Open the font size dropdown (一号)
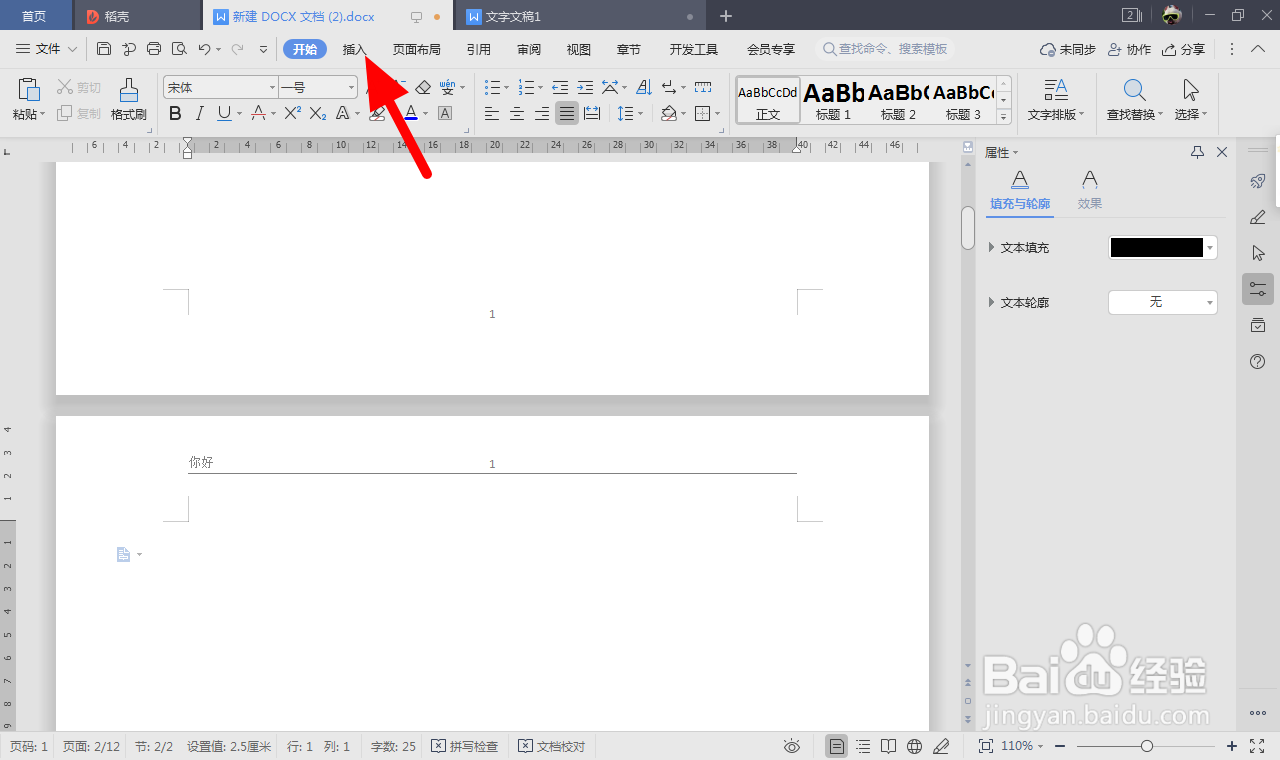The width and height of the screenshot is (1280, 760). tap(352, 88)
